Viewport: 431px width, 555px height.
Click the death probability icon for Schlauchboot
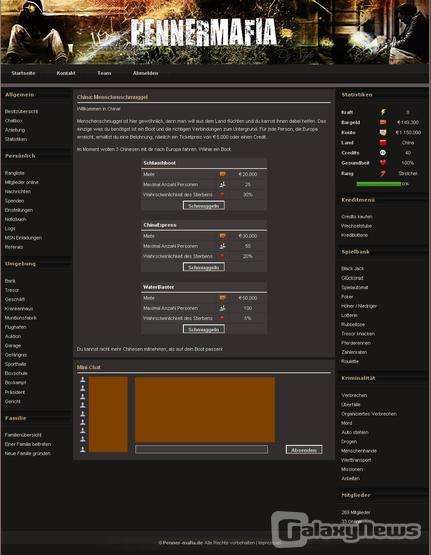click(222, 194)
